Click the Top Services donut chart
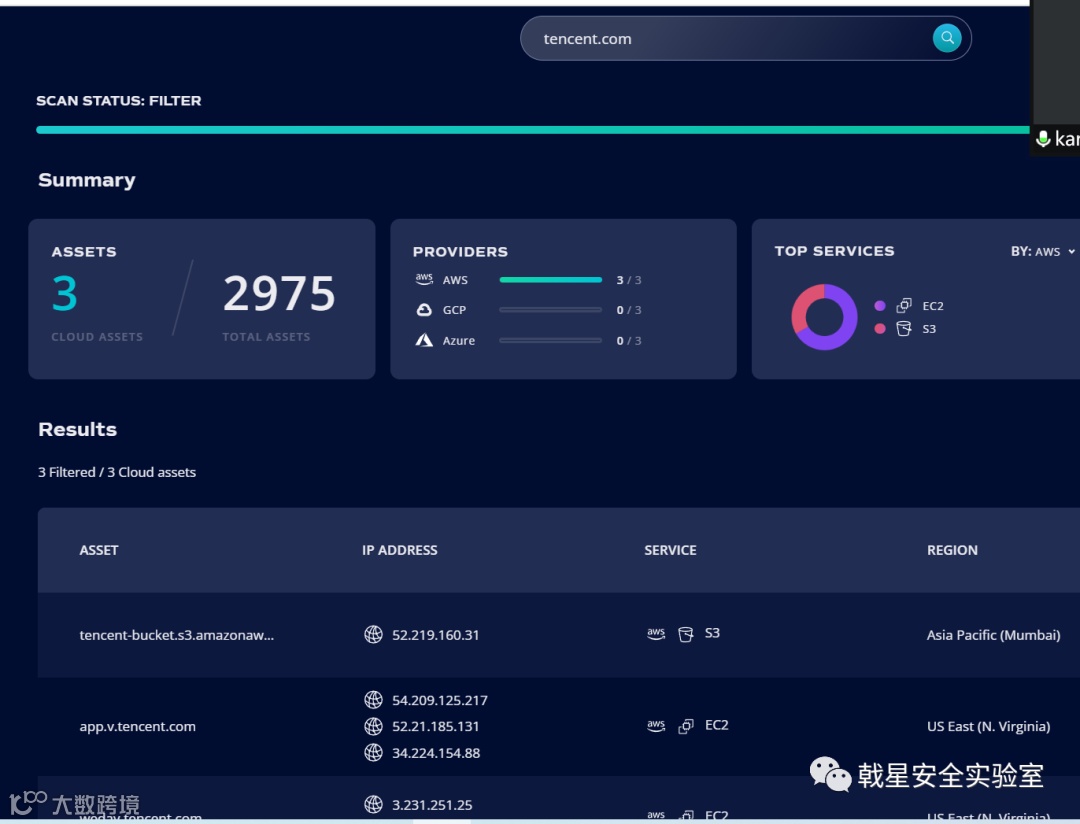This screenshot has height=824, width=1080. coord(824,317)
